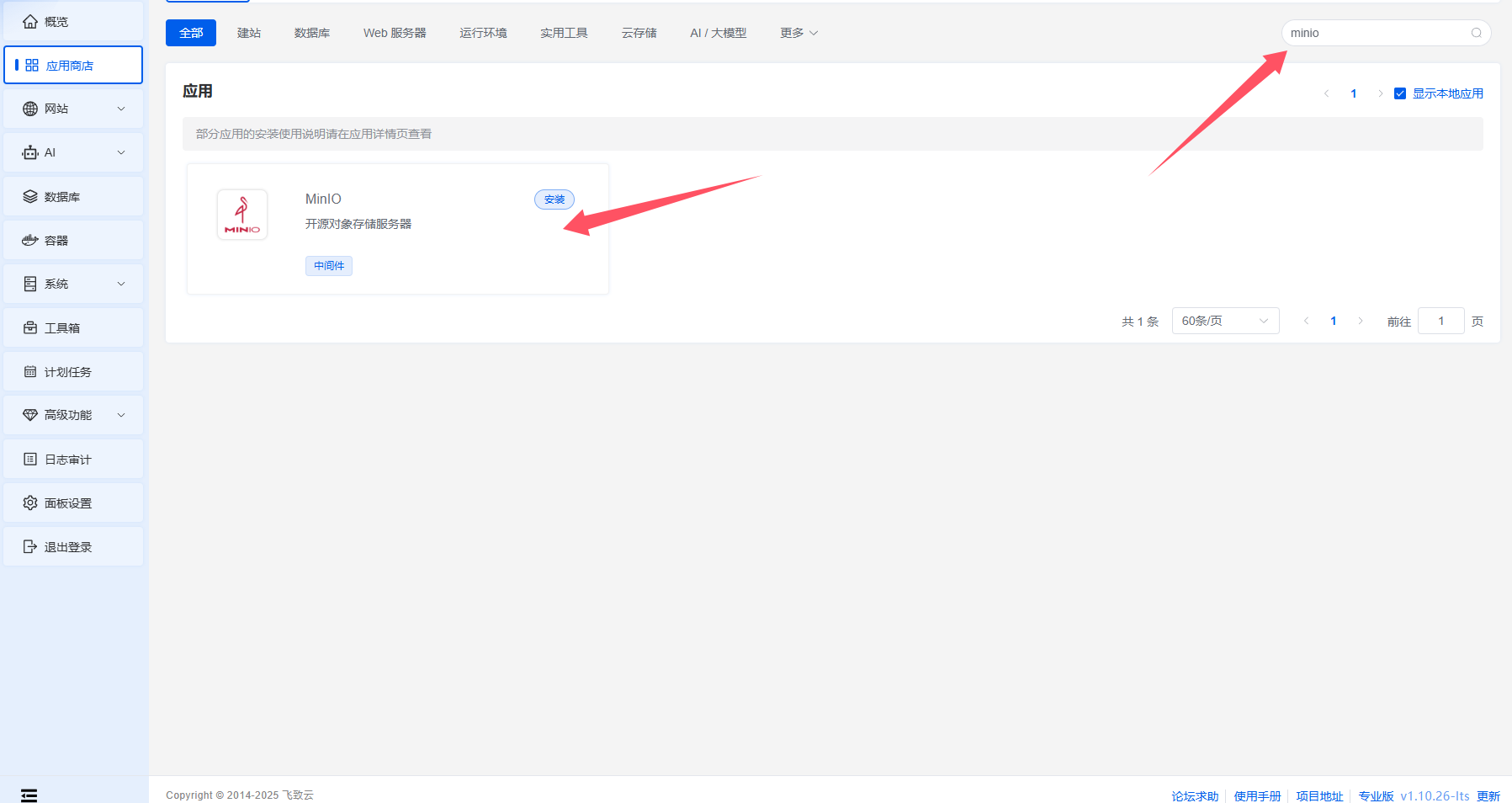Screen dimensions: 1512x803
Task: Switch to the 数据库 category tab
Action: click(311, 33)
